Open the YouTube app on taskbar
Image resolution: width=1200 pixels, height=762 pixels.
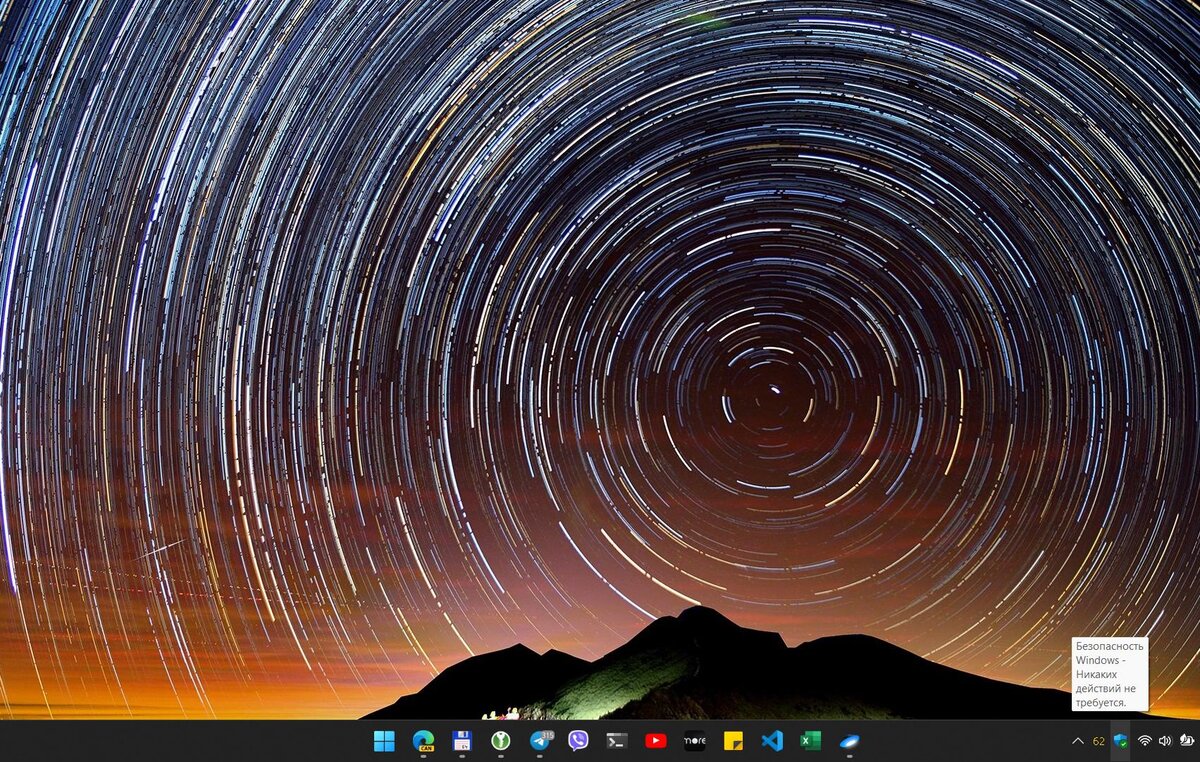(x=656, y=741)
